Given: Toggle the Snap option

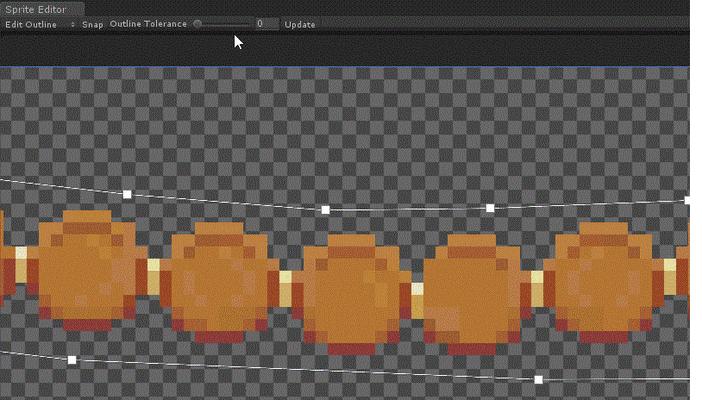Looking at the screenshot, I should pyautogui.click(x=93, y=25).
